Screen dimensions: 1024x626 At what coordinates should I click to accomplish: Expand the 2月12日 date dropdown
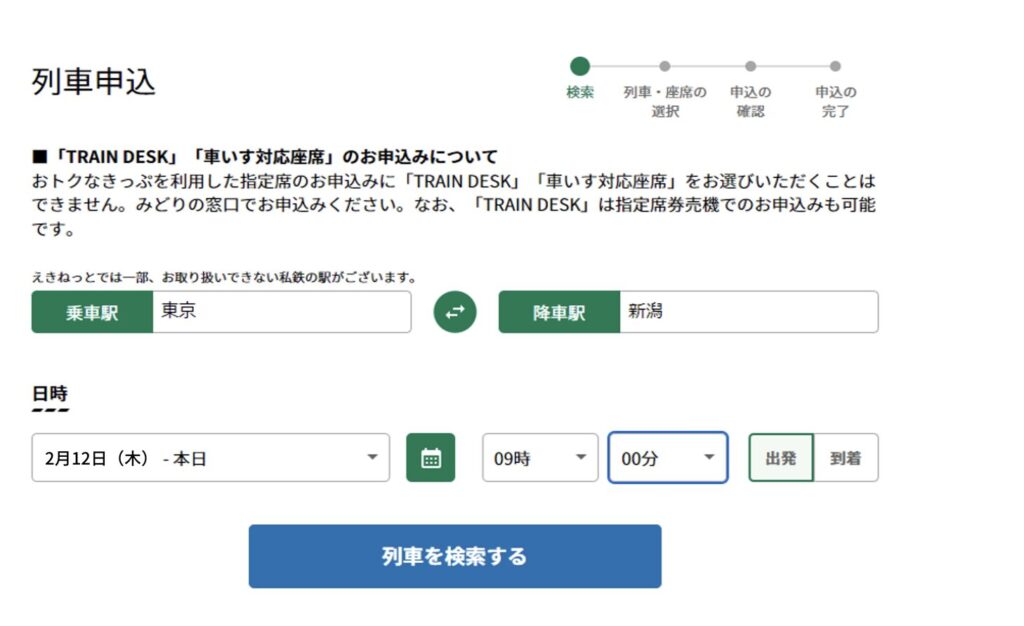[x=211, y=458]
